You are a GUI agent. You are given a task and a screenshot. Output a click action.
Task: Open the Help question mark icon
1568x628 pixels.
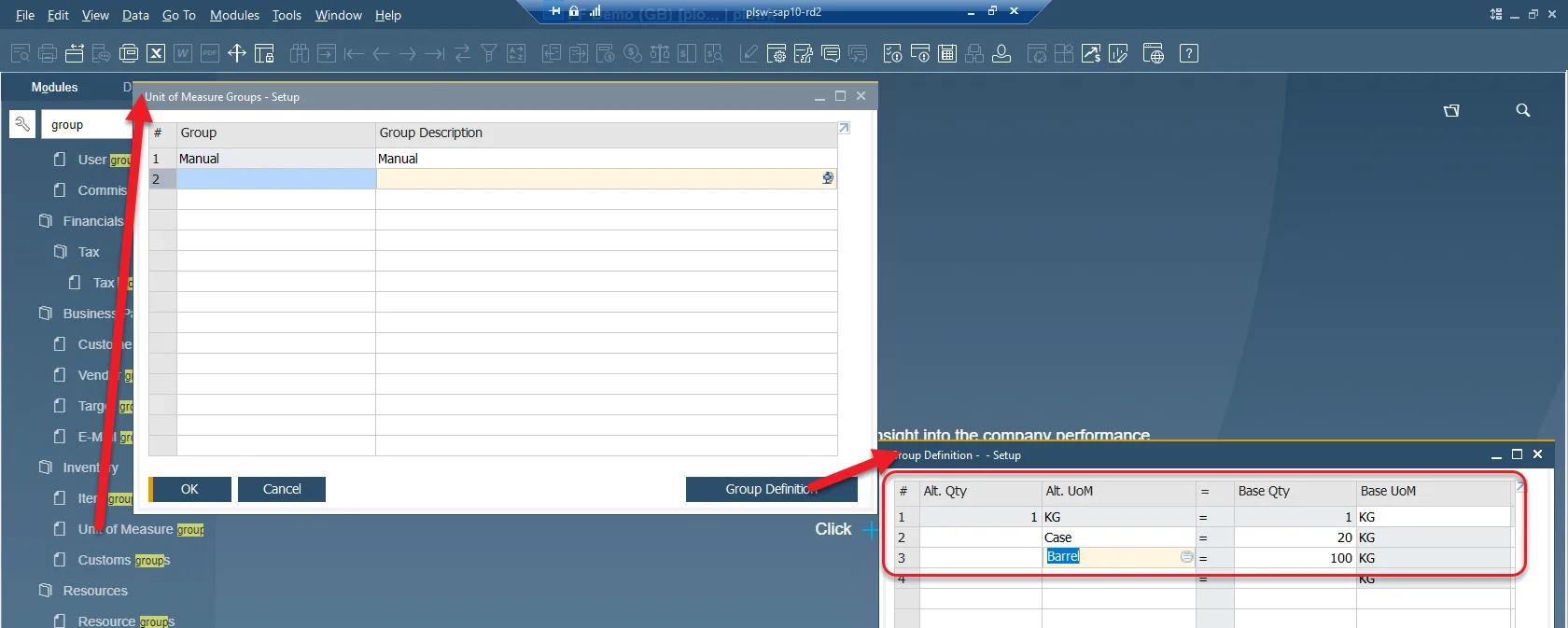click(x=1188, y=53)
